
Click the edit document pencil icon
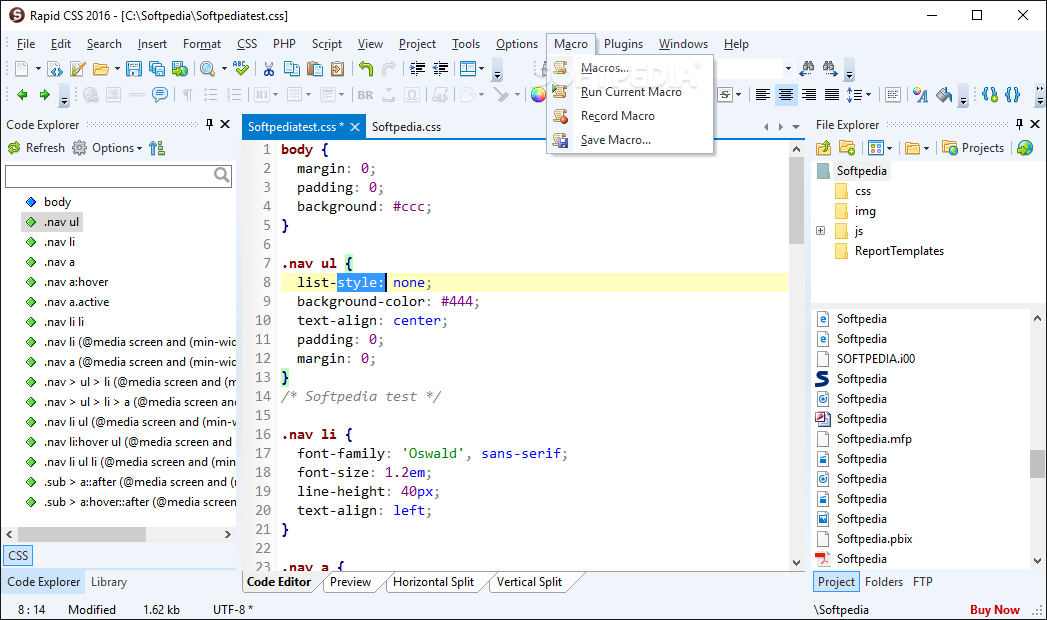click(77, 69)
